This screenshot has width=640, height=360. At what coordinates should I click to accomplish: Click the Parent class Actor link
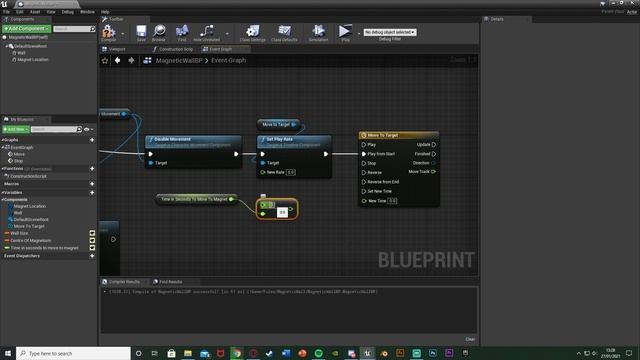(632, 12)
